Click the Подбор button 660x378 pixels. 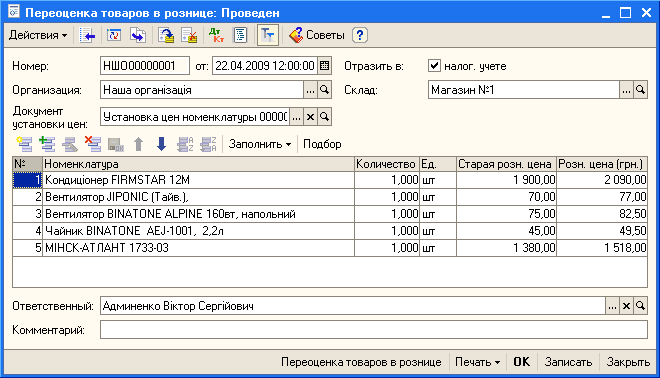(x=322, y=144)
